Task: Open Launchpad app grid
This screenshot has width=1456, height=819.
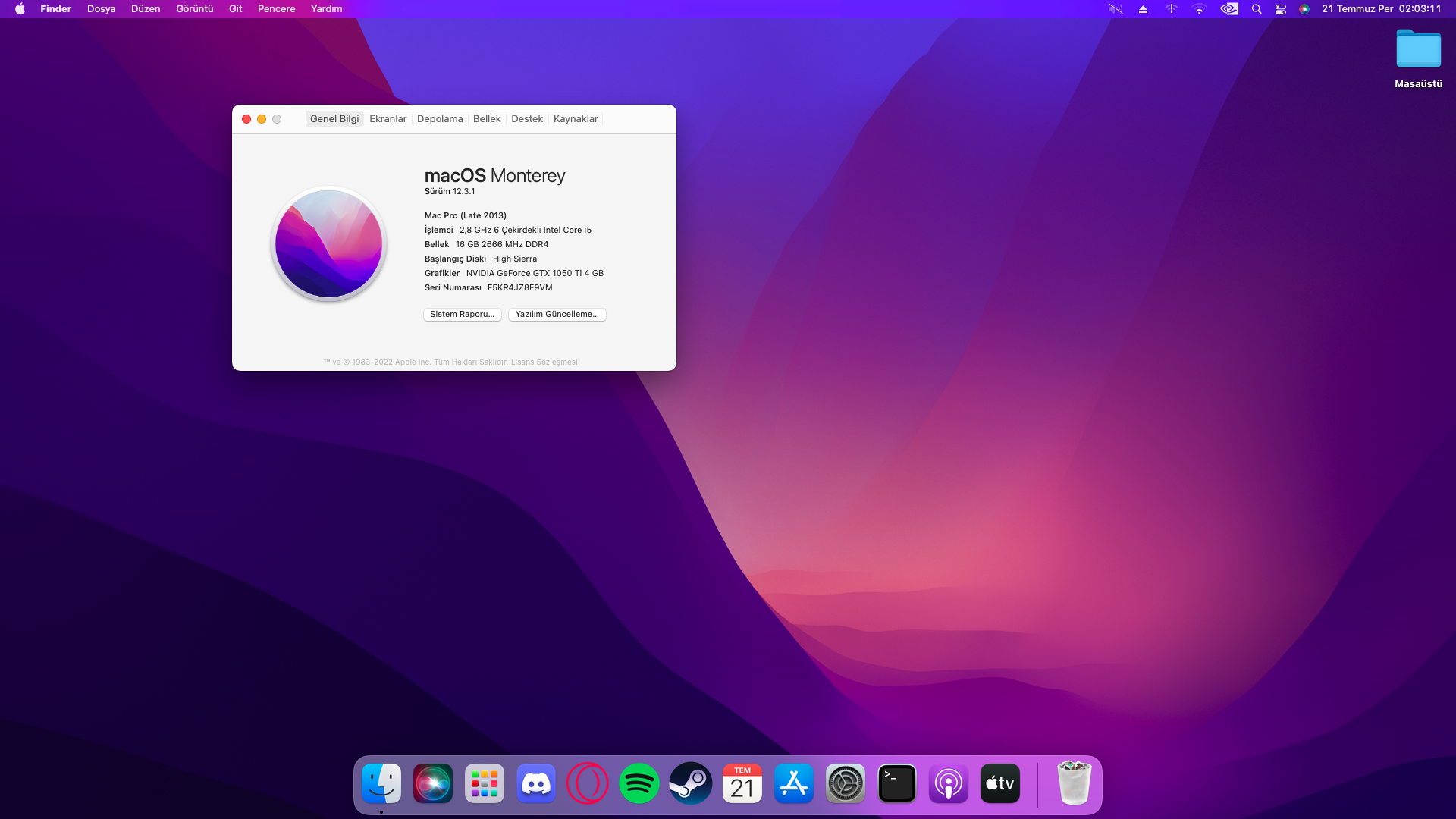Action: pos(484,783)
